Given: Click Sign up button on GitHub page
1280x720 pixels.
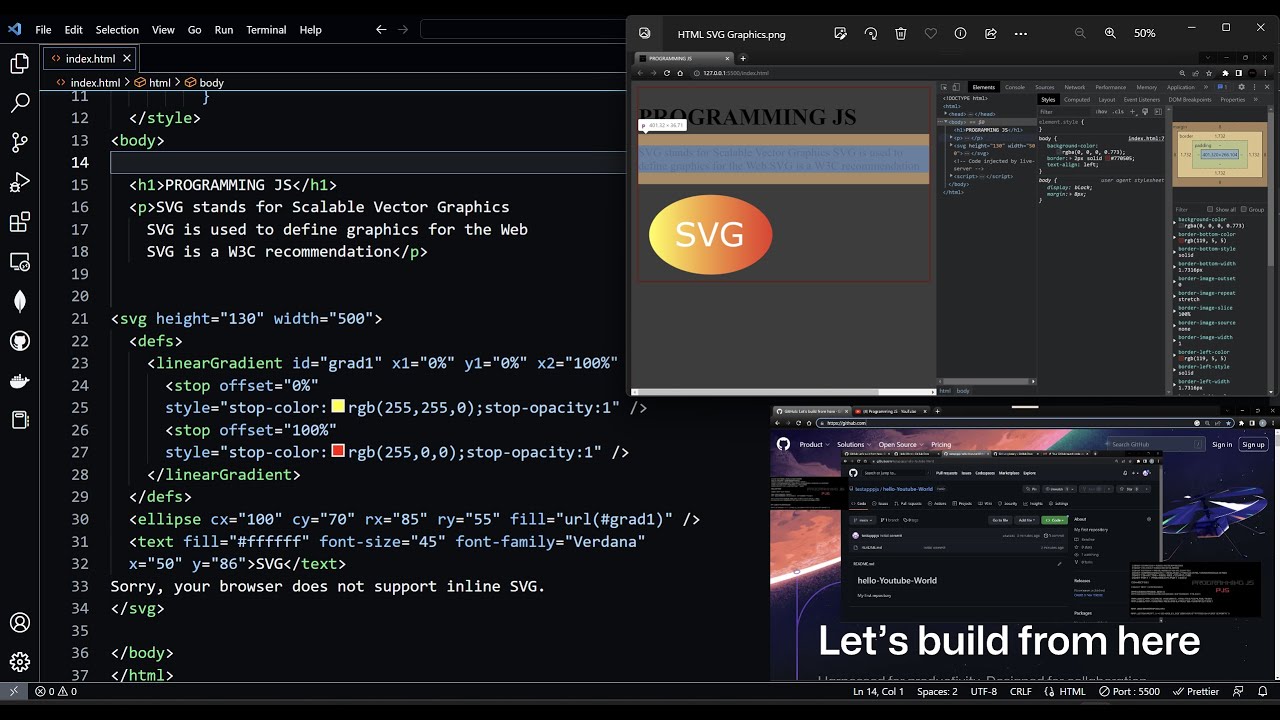Looking at the screenshot, I should 1253,445.
